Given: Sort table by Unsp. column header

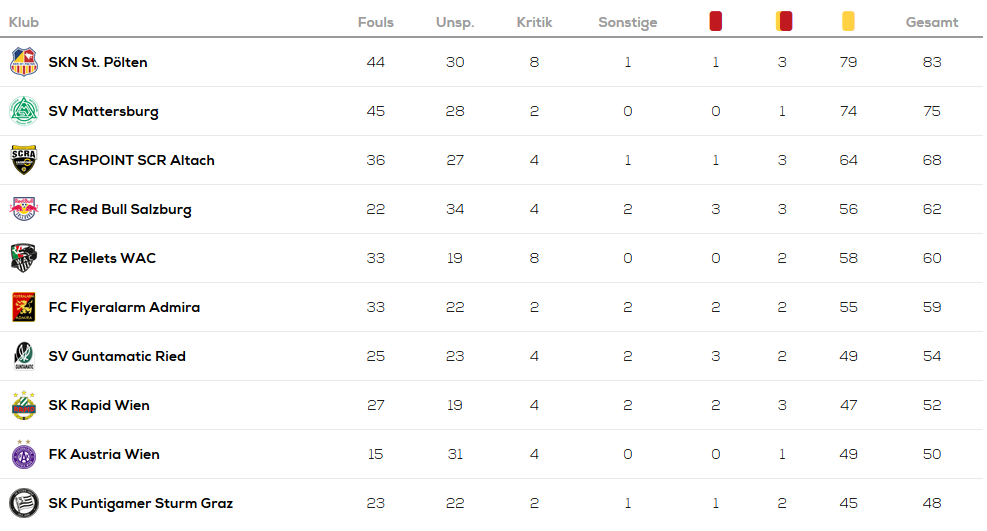Looking at the screenshot, I should [x=455, y=23].
